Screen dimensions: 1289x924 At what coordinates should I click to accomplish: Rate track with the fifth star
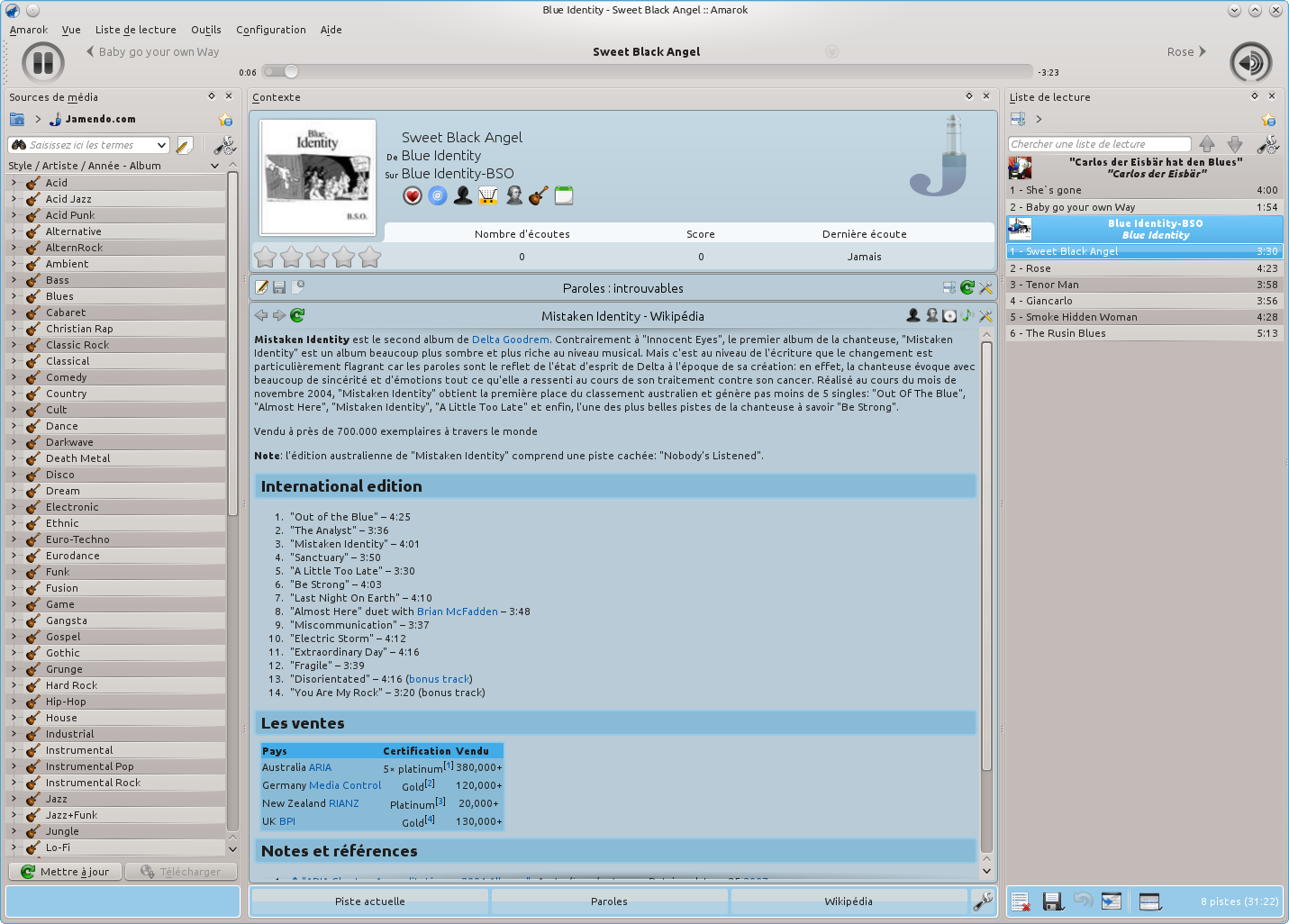coord(370,258)
